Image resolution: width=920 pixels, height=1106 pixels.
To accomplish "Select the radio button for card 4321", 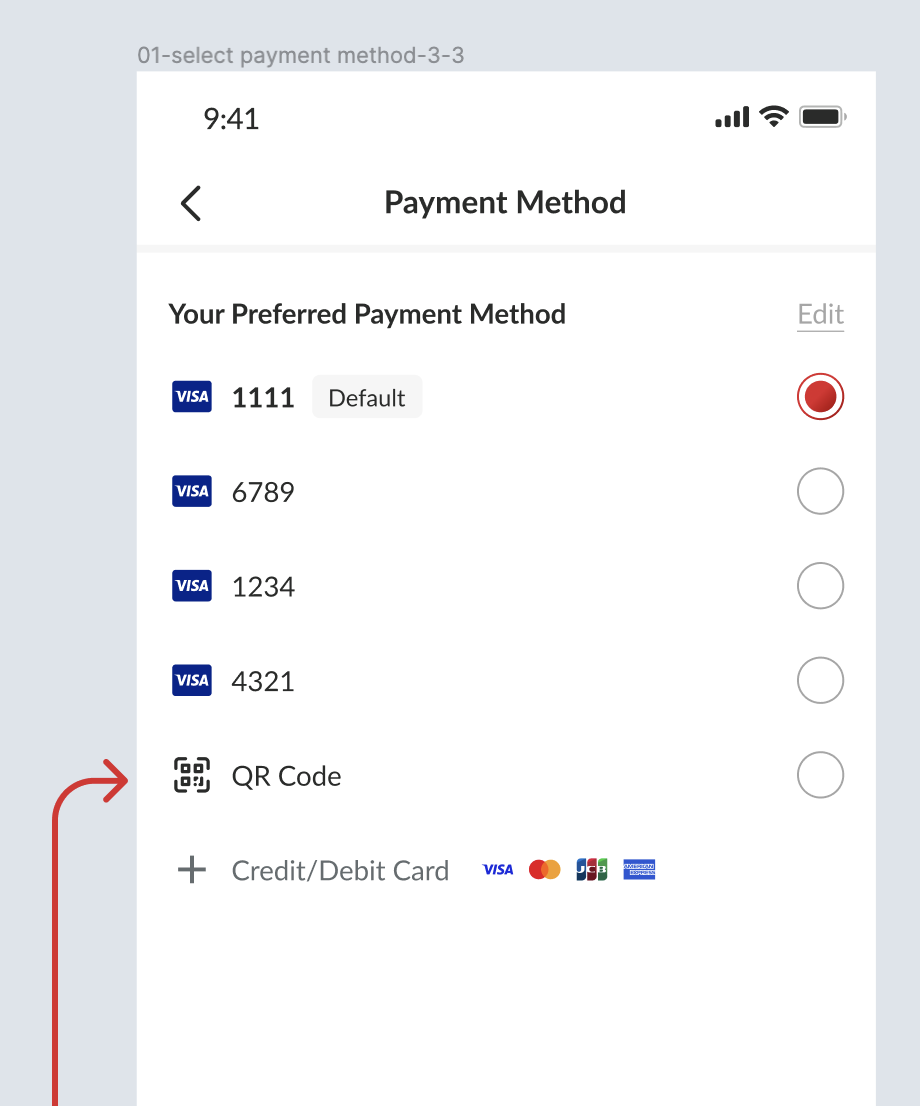I will pyautogui.click(x=820, y=681).
